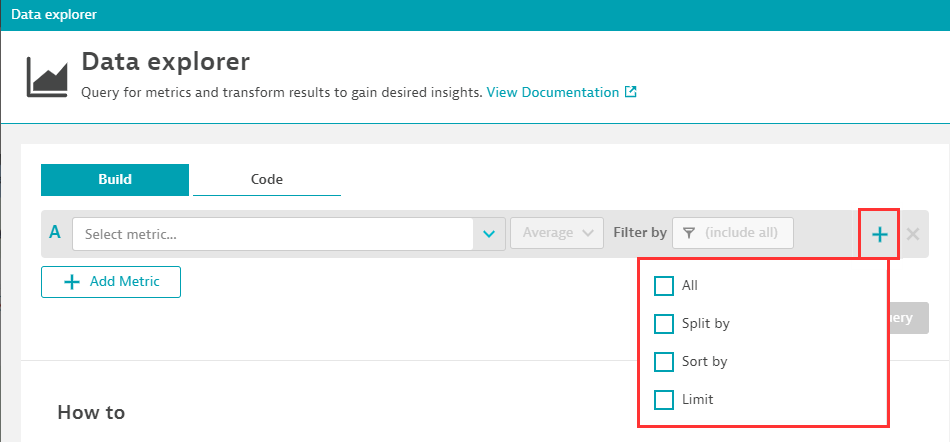Expand the Select metric dropdown arrow
Viewport: 950px width, 442px height.
[x=488, y=234]
